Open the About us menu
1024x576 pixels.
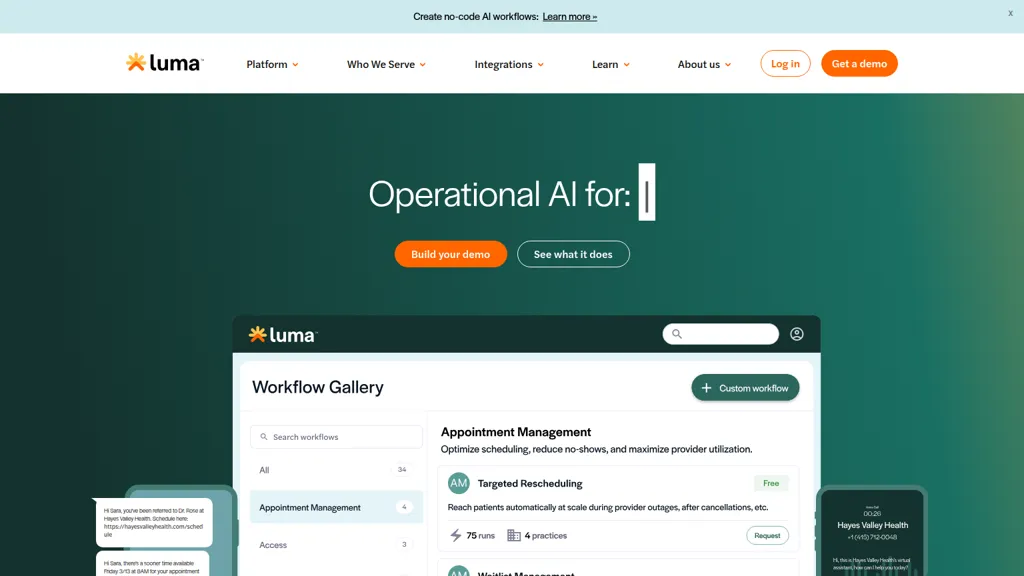704,64
